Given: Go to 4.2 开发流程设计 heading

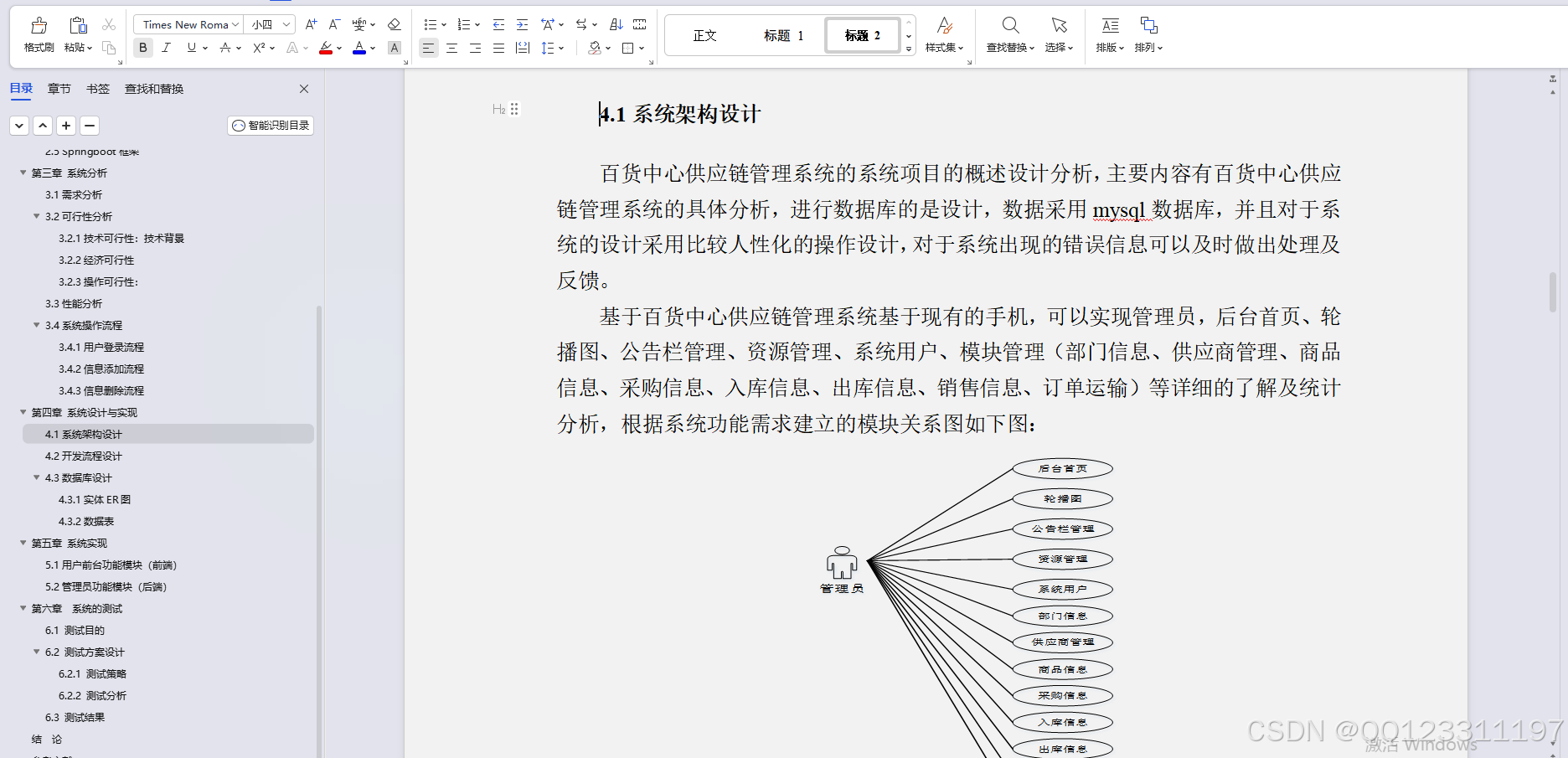Looking at the screenshot, I should [x=84, y=456].
